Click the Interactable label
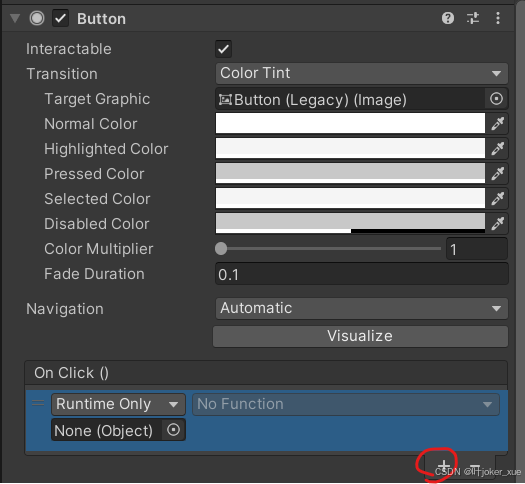The width and height of the screenshot is (525, 484). [69, 49]
